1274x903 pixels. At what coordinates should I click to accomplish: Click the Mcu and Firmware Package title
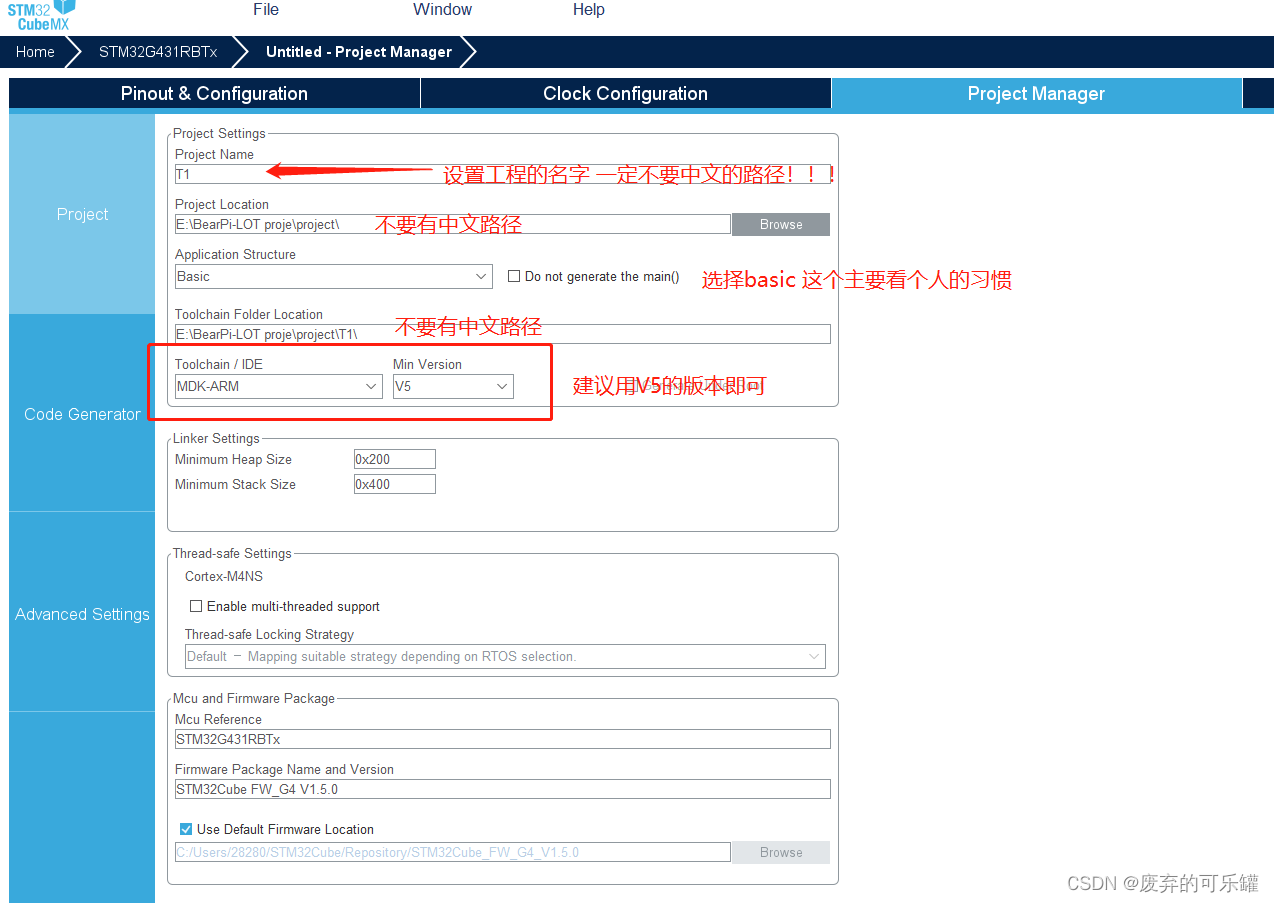[254, 698]
